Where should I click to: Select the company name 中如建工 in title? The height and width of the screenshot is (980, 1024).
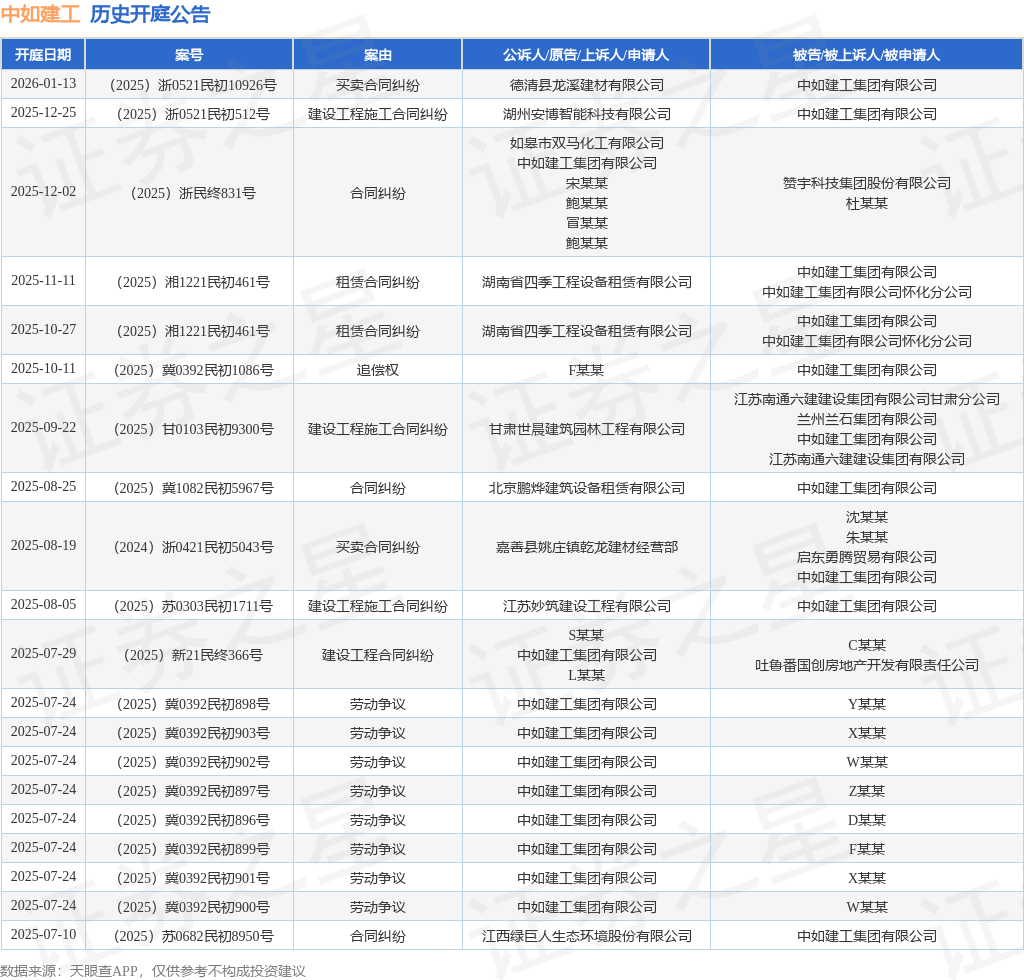40,14
